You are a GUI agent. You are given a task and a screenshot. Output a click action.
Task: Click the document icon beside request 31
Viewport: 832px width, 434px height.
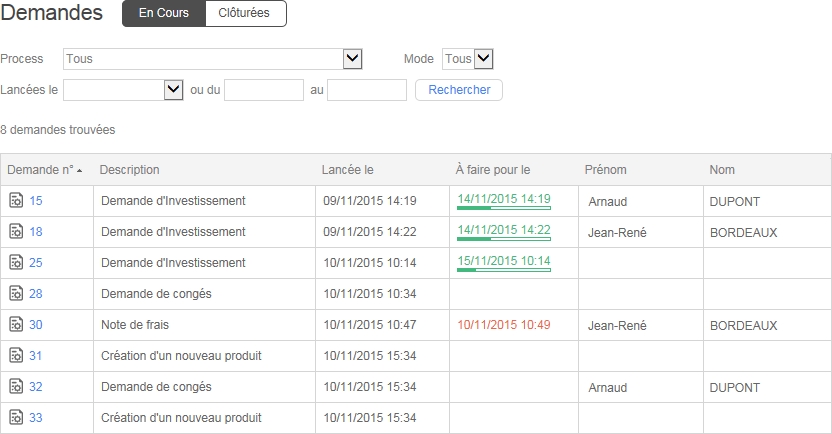pyautogui.click(x=16, y=356)
